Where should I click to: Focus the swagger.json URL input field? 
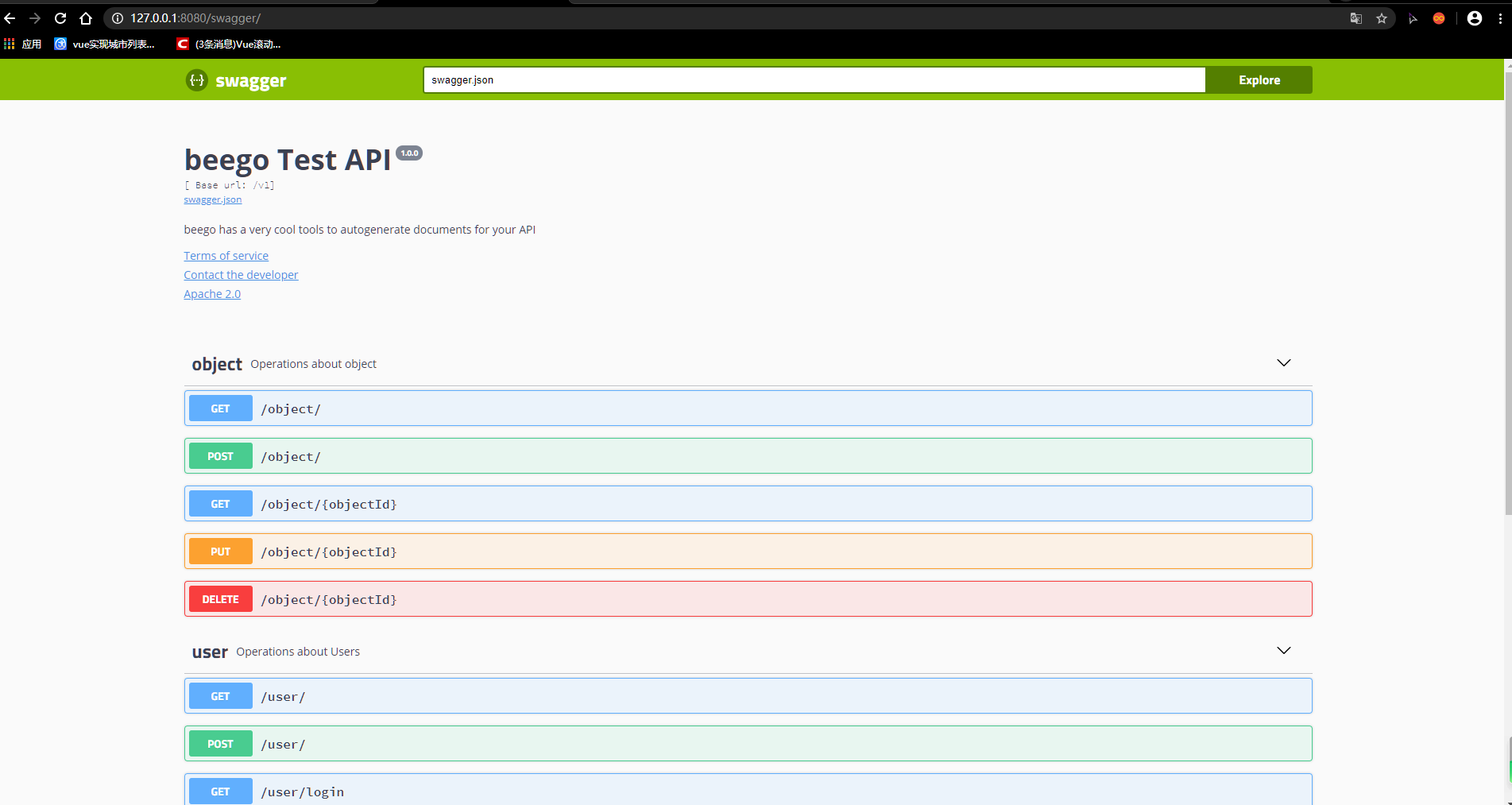tap(814, 80)
